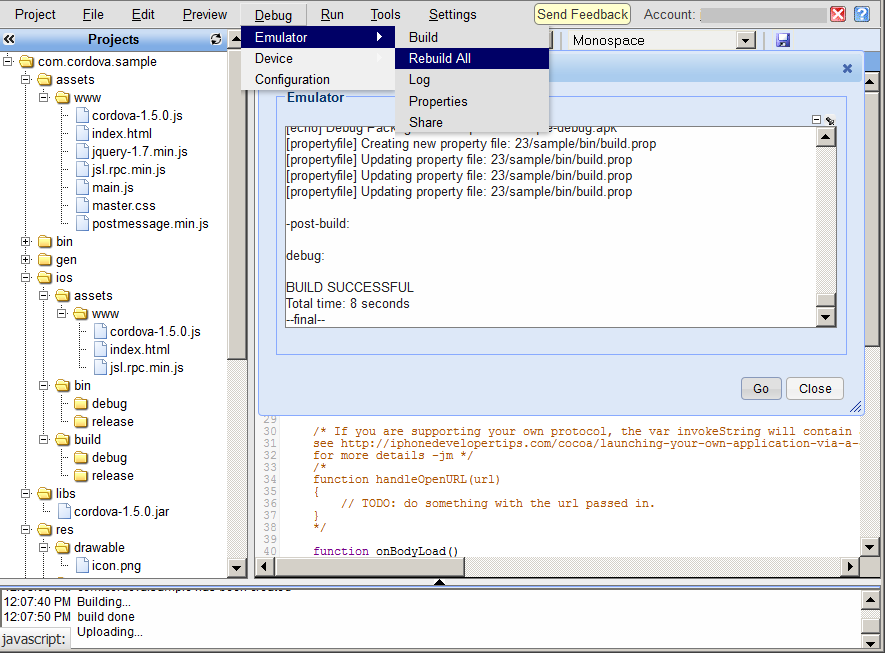The image size is (885, 653).
Task: Collapse the Projects panel with double-arrow icon
Action: click(9, 40)
